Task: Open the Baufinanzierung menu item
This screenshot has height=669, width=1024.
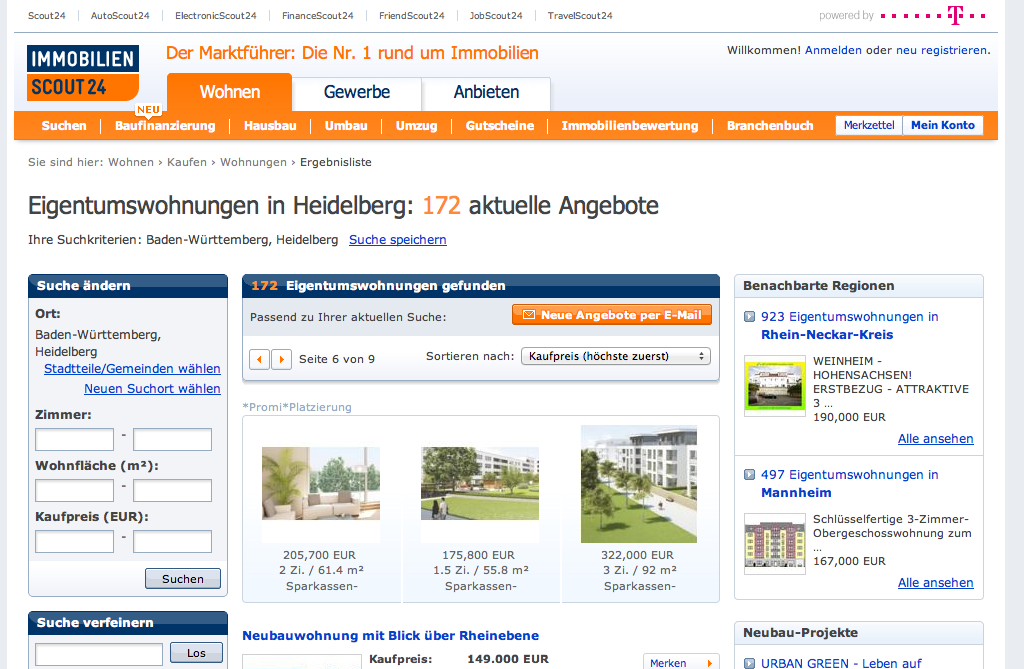Action: click(165, 125)
